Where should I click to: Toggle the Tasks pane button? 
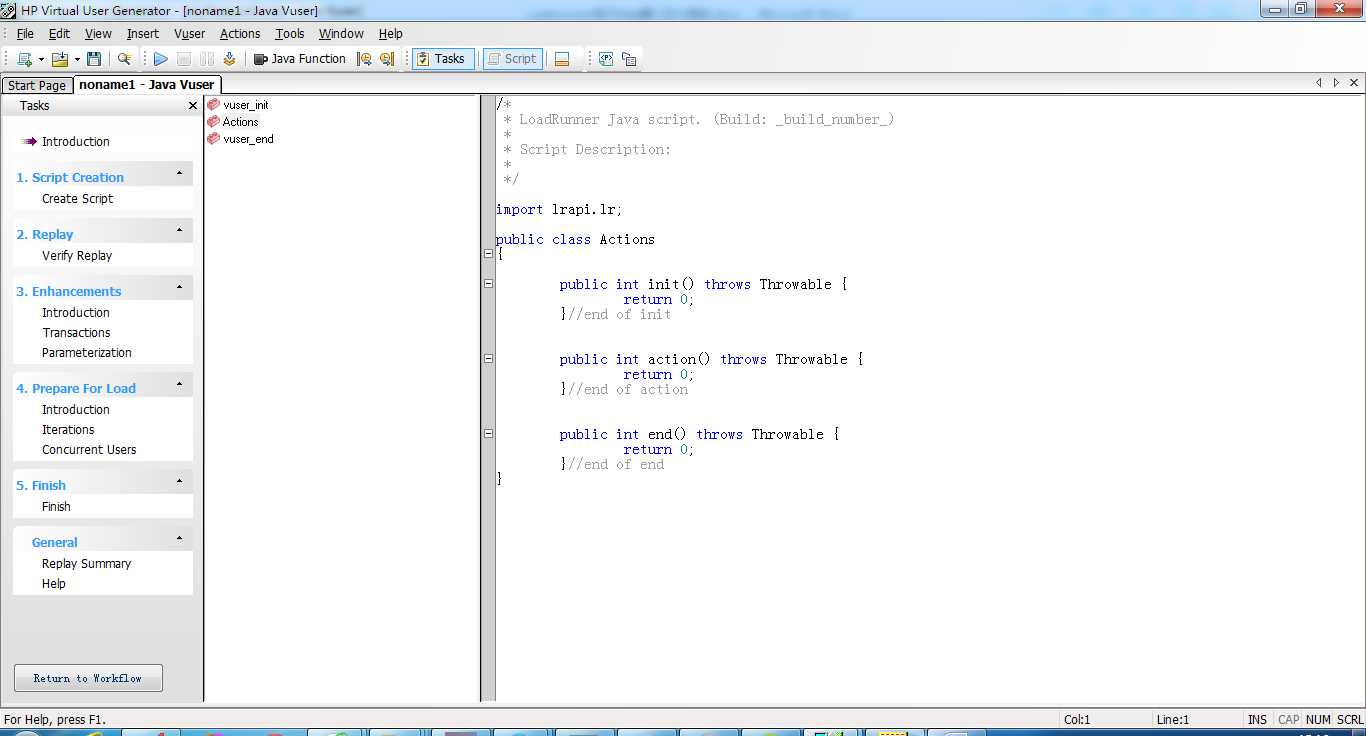tap(443, 59)
